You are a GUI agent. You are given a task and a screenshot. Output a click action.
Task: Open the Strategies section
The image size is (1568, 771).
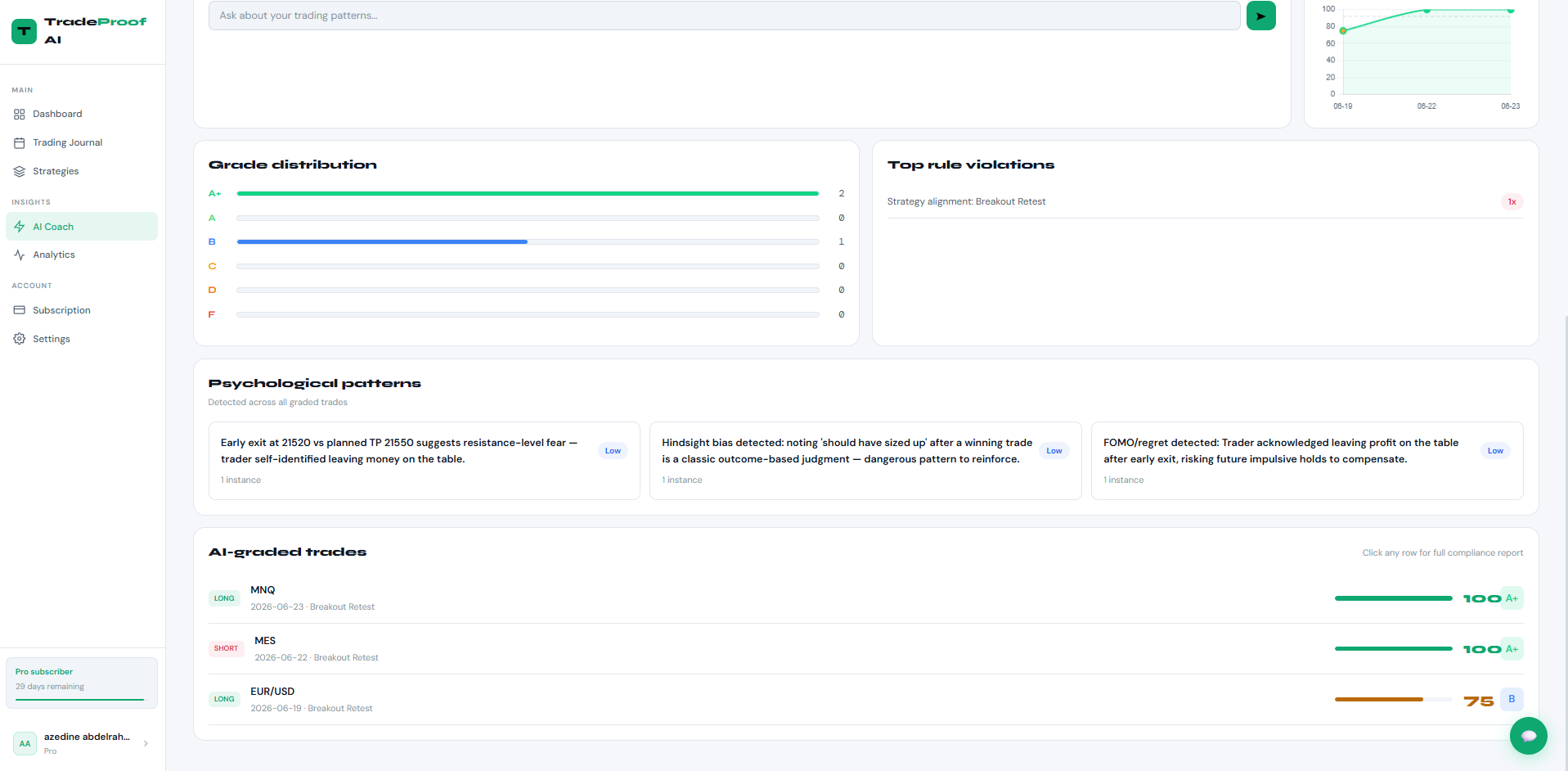(x=82, y=172)
